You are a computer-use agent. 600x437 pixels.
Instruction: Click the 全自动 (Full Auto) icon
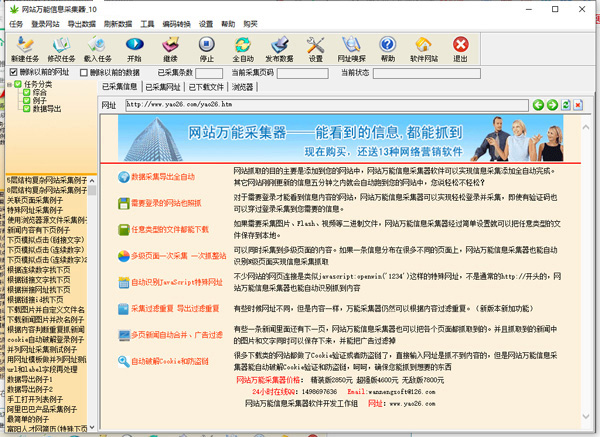click(x=244, y=48)
